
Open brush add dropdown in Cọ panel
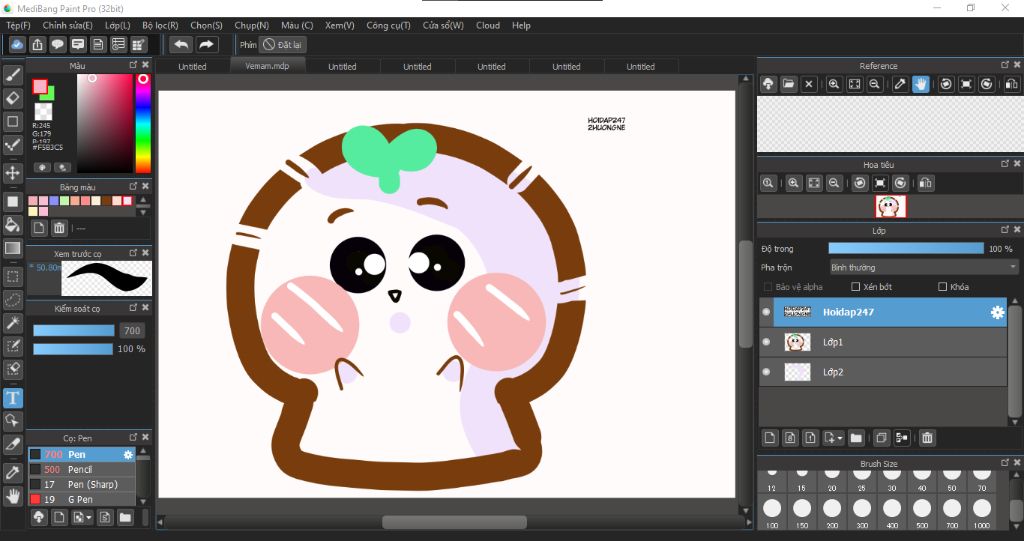pyautogui.click(x=89, y=518)
